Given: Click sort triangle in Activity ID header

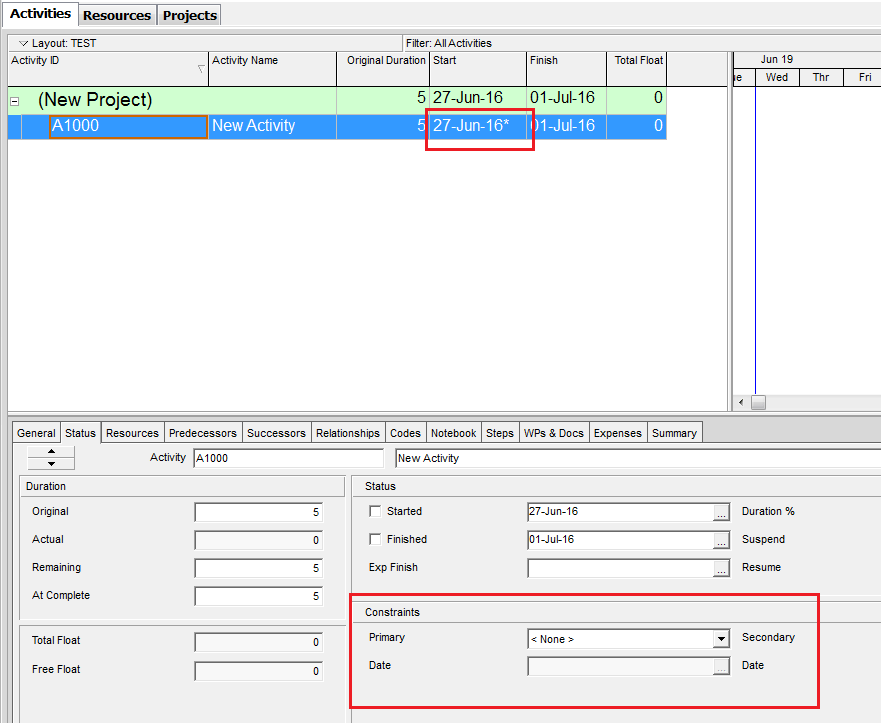Looking at the screenshot, I should 201,69.
